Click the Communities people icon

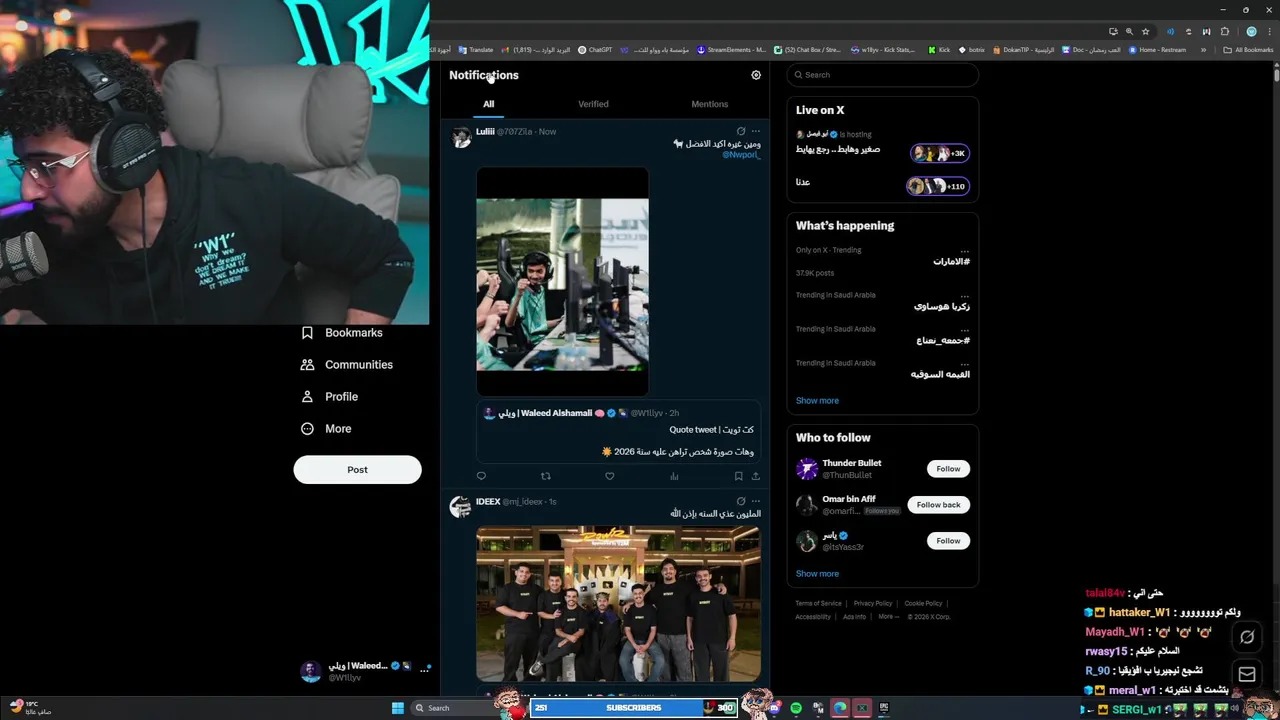(x=307, y=365)
